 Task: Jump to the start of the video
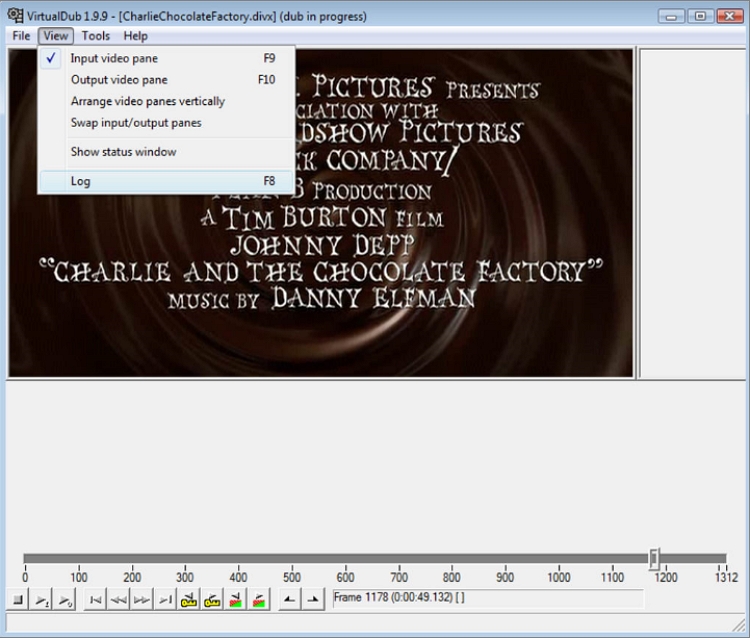[x=95, y=599]
